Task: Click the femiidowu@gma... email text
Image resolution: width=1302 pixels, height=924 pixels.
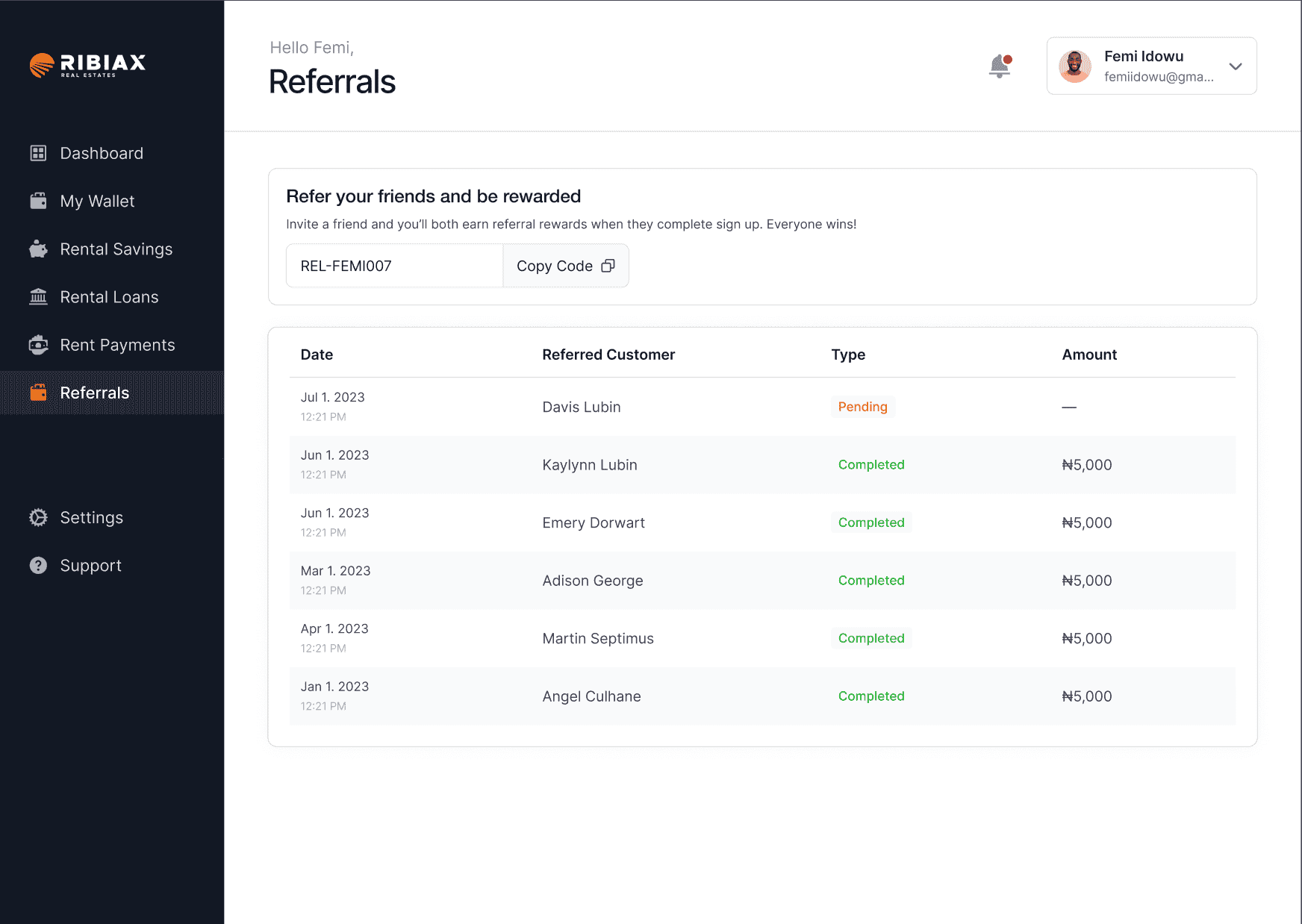Action: pyautogui.click(x=1159, y=77)
